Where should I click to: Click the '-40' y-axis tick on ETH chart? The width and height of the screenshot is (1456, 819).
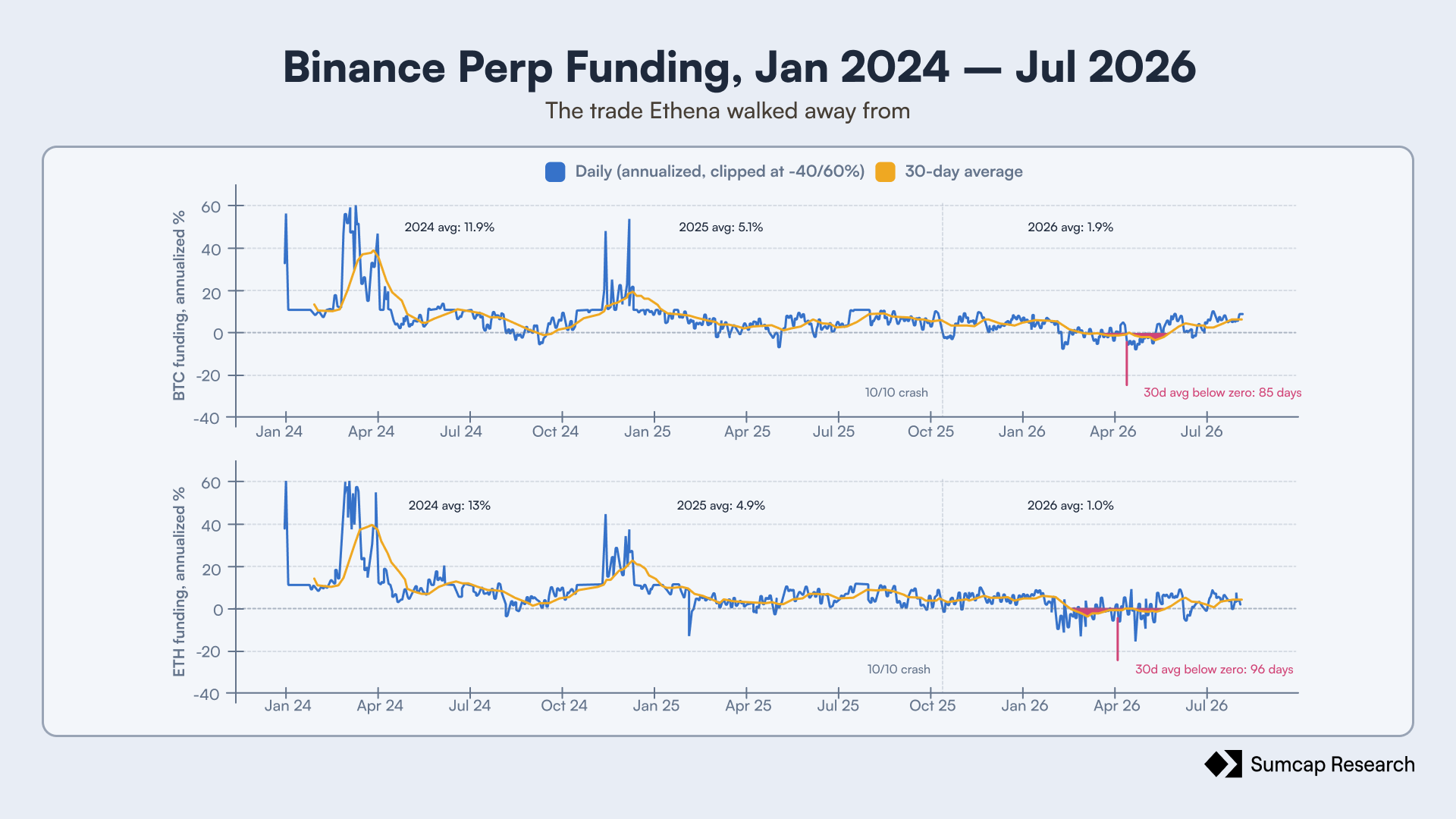[x=207, y=695]
